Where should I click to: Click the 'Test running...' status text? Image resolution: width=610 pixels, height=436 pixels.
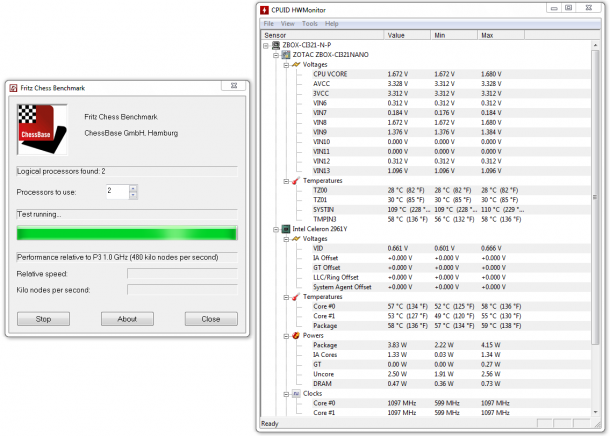(x=39, y=214)
